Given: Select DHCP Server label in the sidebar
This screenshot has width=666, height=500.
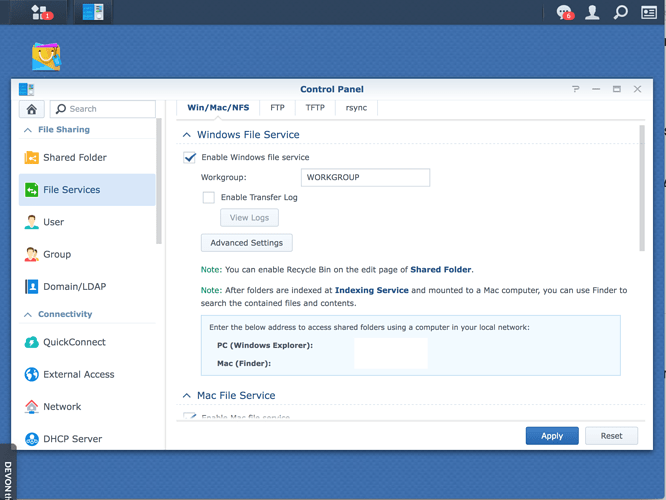Looking at the screenshot, I should click(x=73, y=439).
